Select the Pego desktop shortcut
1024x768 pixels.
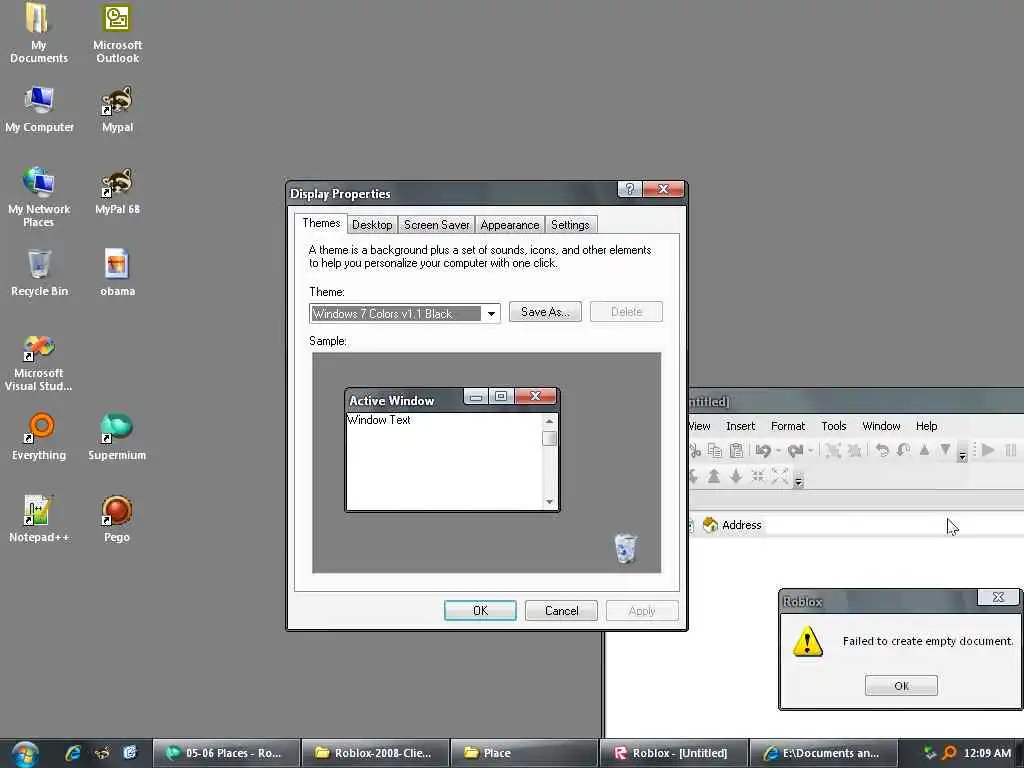click(117, 519)
